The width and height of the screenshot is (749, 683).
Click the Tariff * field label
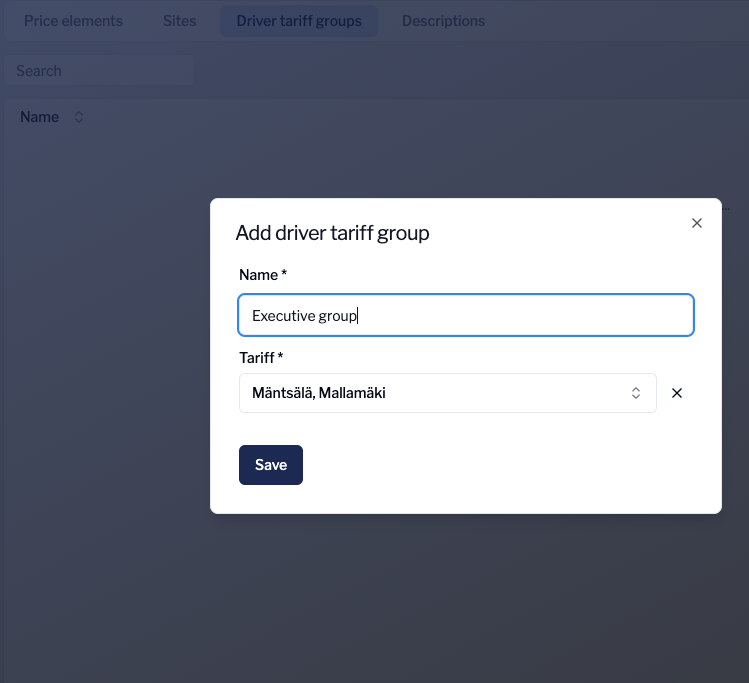[262, 357]
